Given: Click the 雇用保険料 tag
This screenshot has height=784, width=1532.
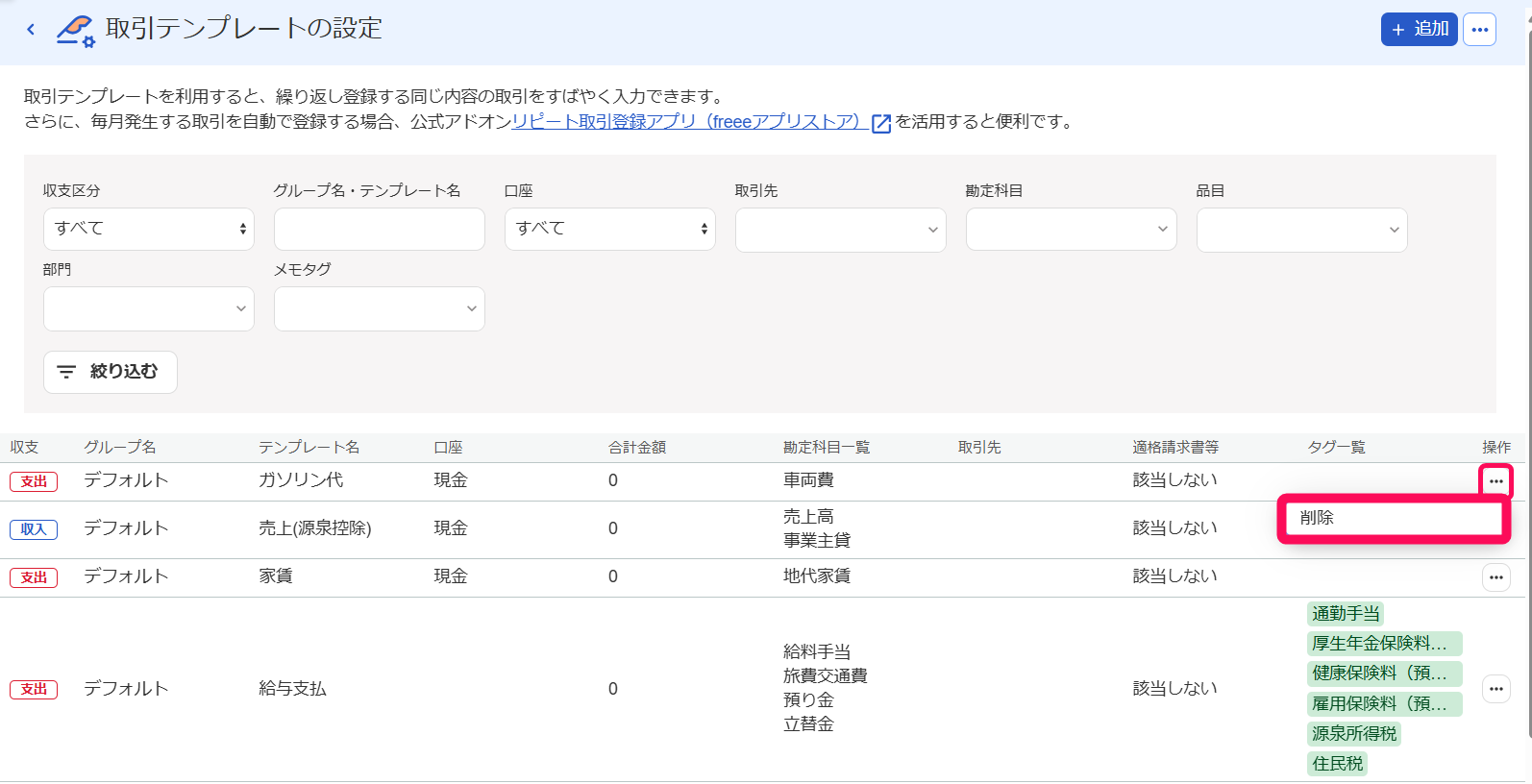Looking at the screenshot, I should (x=1384, y=704).
